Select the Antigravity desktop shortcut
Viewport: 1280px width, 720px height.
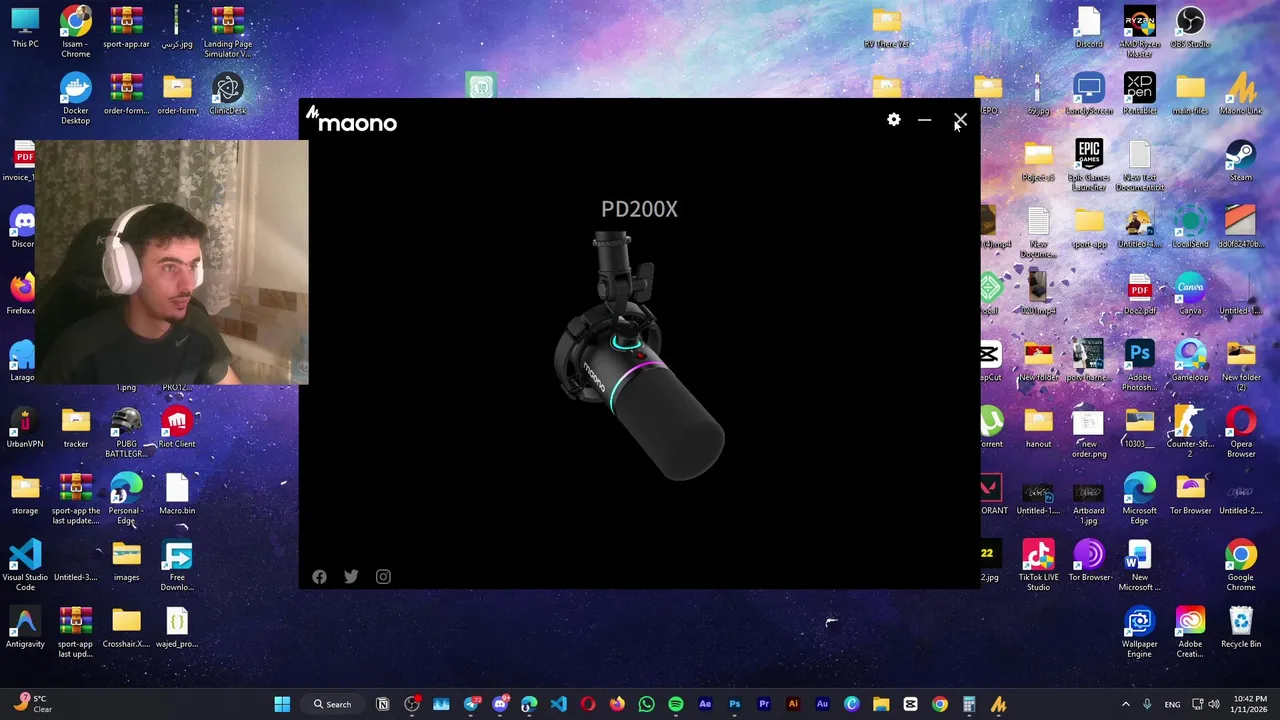coord(25,628)
